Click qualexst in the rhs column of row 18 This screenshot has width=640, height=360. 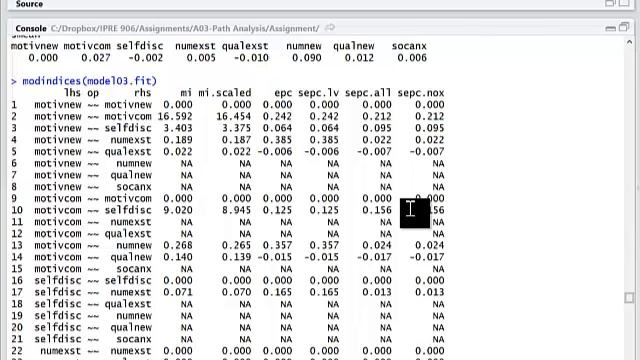click(x=128, y=304)
